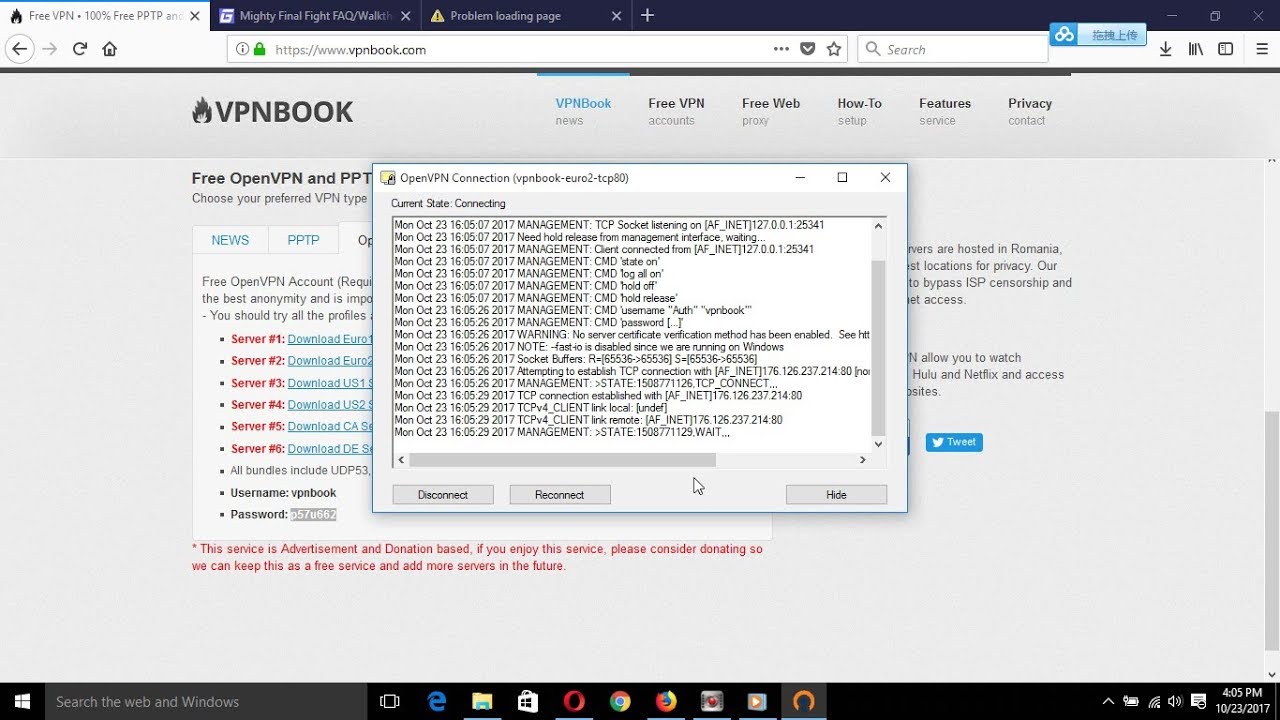The image size is (1280, 720).
Task: Select the Free VPN tab in Firefox
Action: click(x=104, y=16)
